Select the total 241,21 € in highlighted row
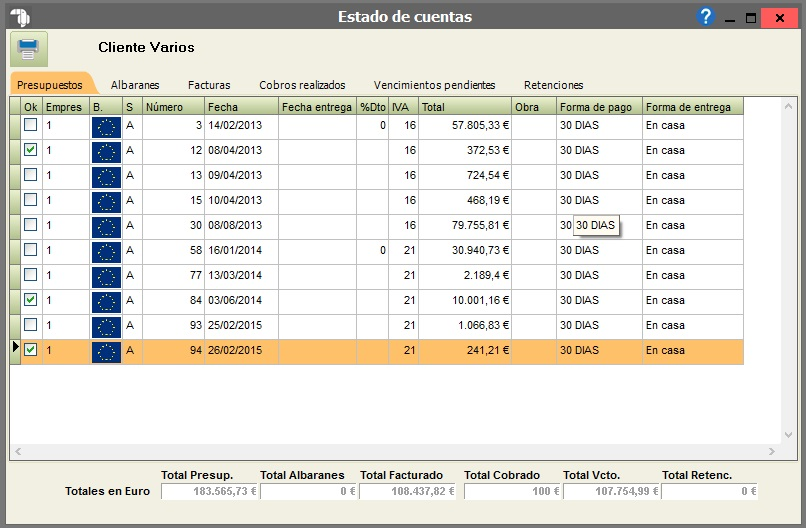This screenshot has height=528, width=806. click(x=465, y=352)
